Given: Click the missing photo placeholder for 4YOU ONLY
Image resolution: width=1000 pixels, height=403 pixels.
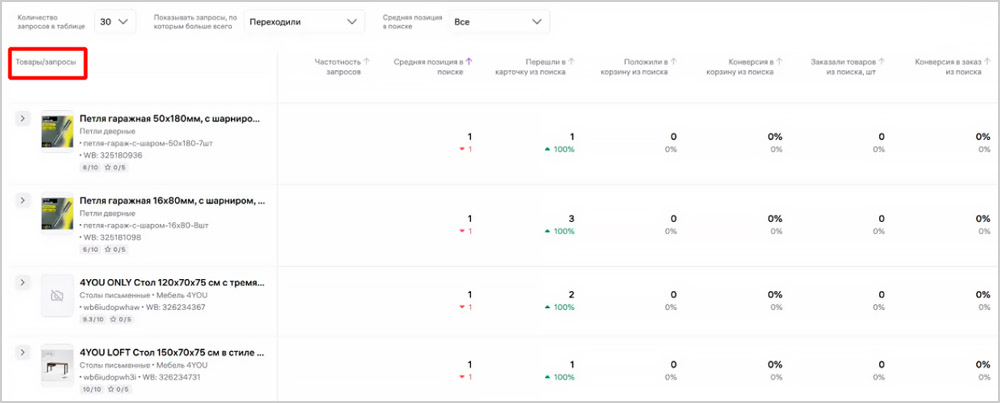Looking at the screenshot, I should pos(57,297).
